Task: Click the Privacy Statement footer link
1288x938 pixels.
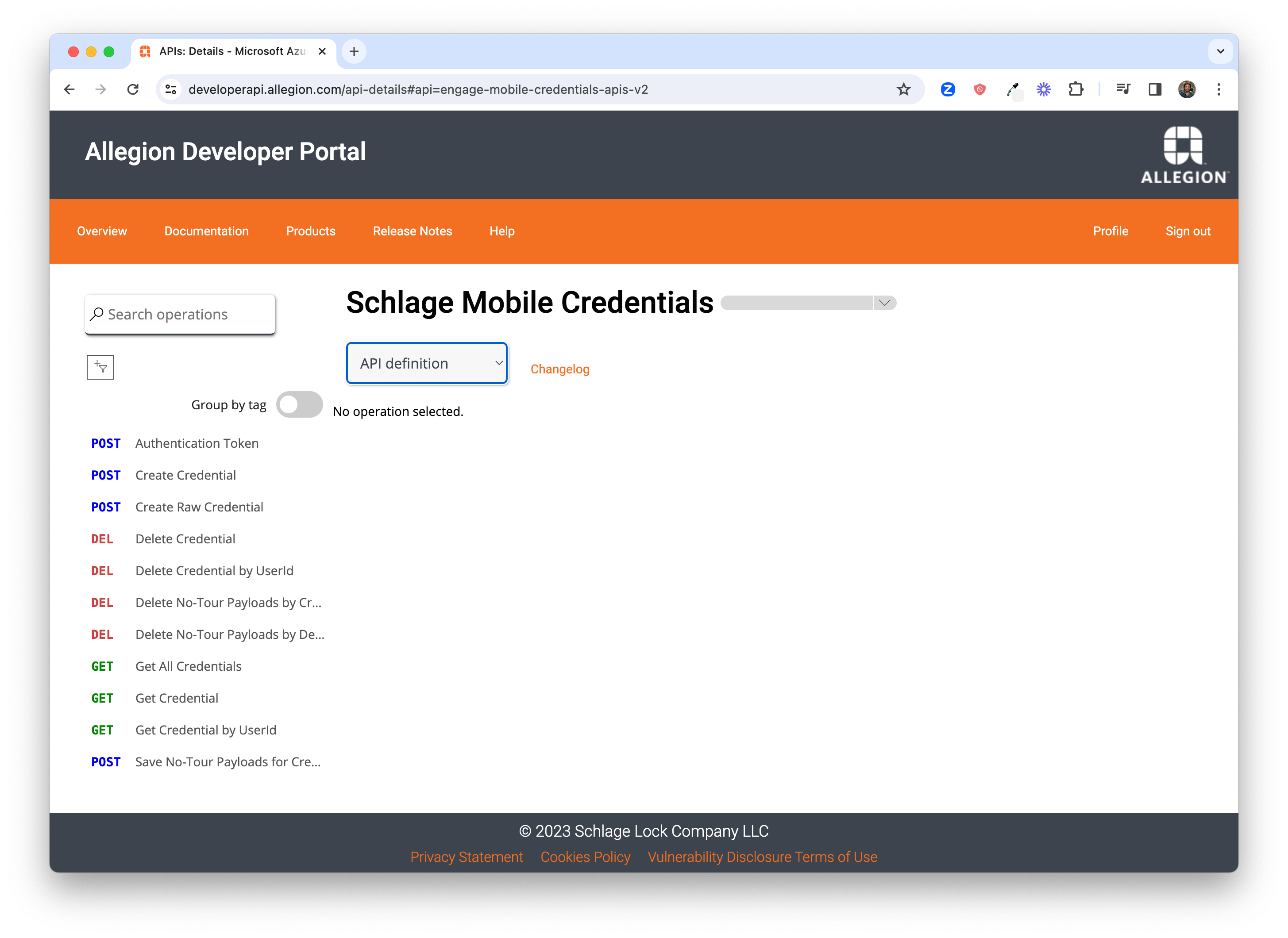Action: pos(468,857)
